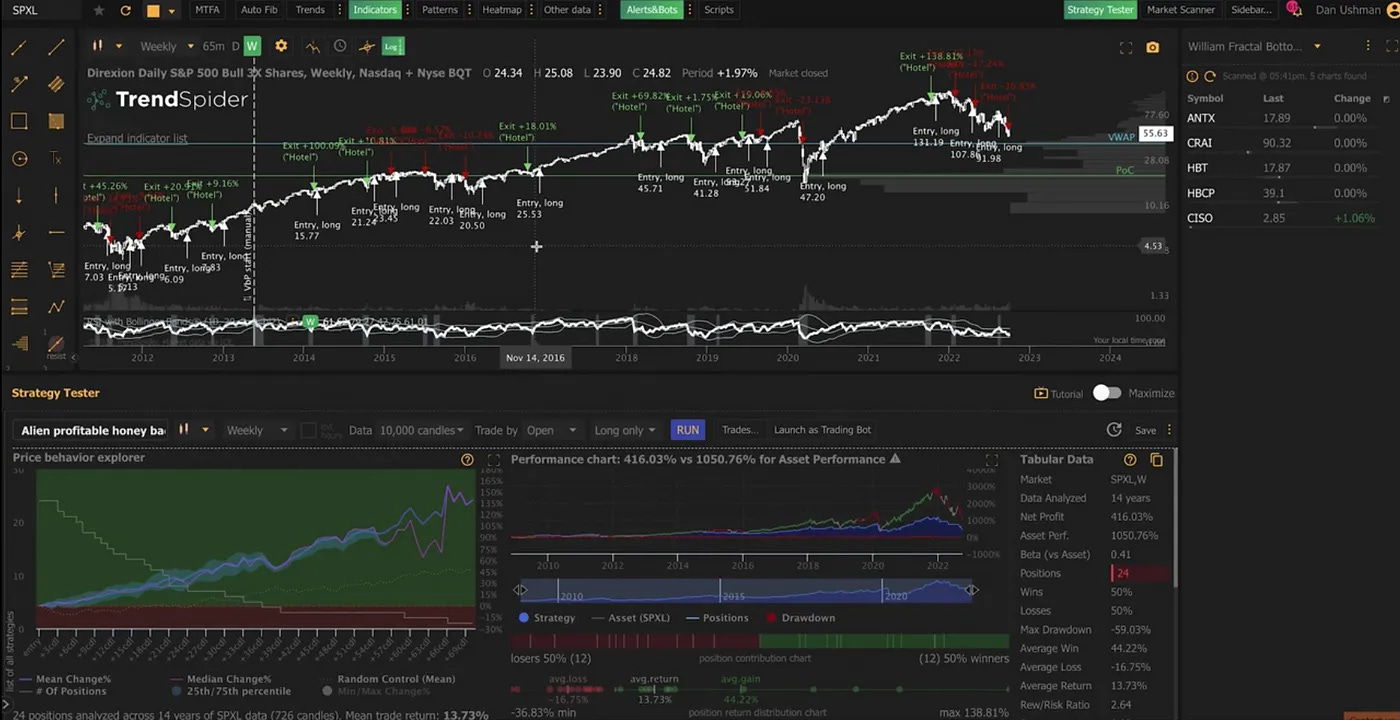Click the clock icon in chart toolbar

pos(340,46)
